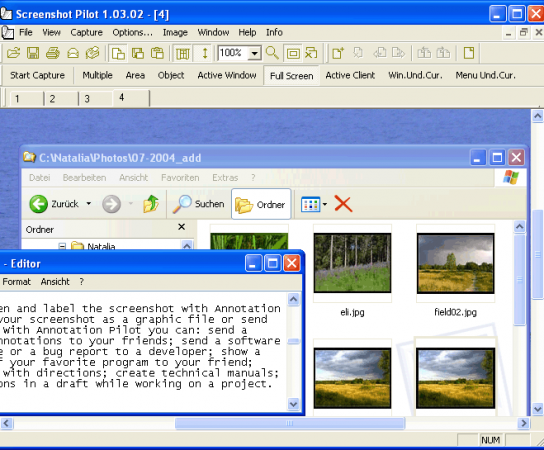The width and height of the screenshot is (544, 450).
Task: Click the grey forward arrow in Explorer
Action: [111, 204]
